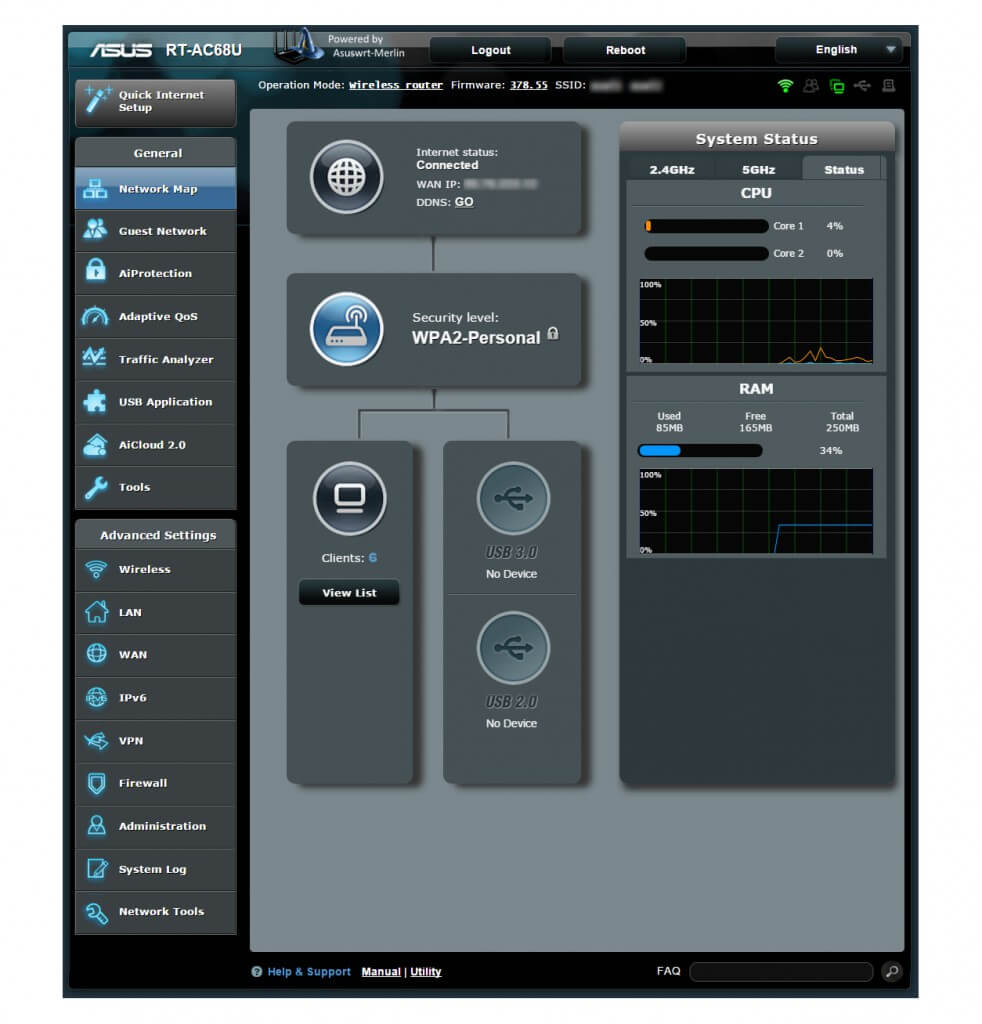Viewport: 982px width, 1024px height.
Task: Click View List under Clients
Action: (349, 593)
